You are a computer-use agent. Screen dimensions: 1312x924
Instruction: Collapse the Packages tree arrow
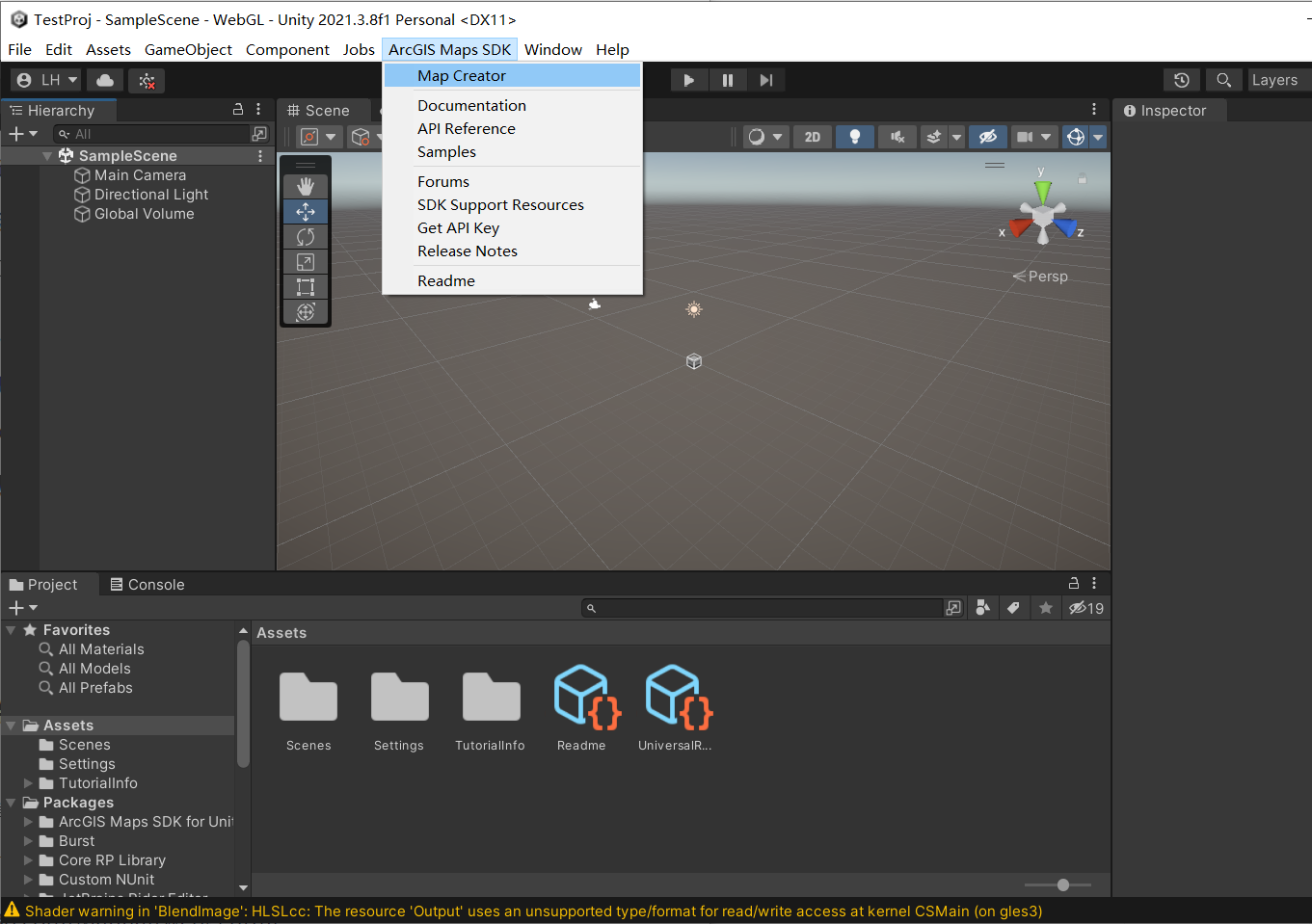11,803
